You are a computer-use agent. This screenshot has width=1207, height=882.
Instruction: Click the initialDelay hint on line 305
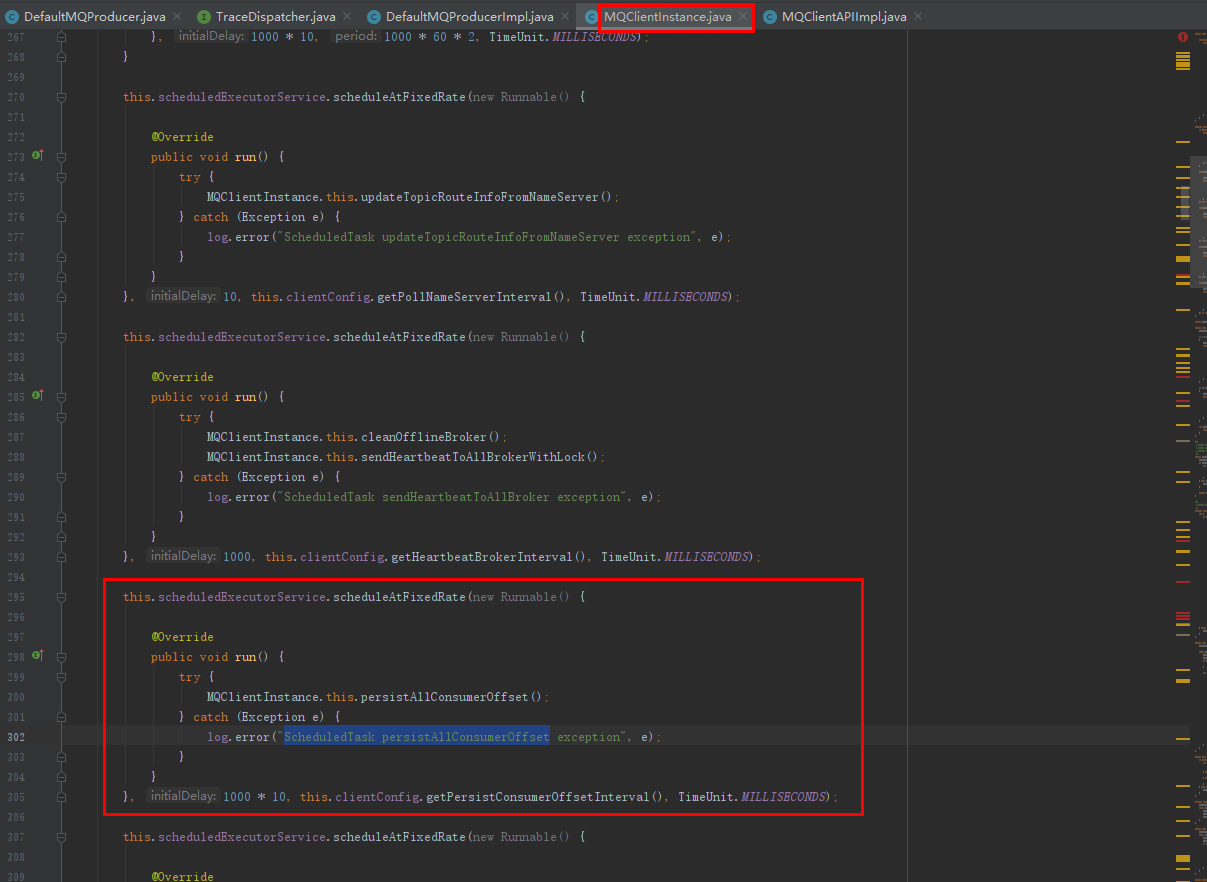click(183, 796)
